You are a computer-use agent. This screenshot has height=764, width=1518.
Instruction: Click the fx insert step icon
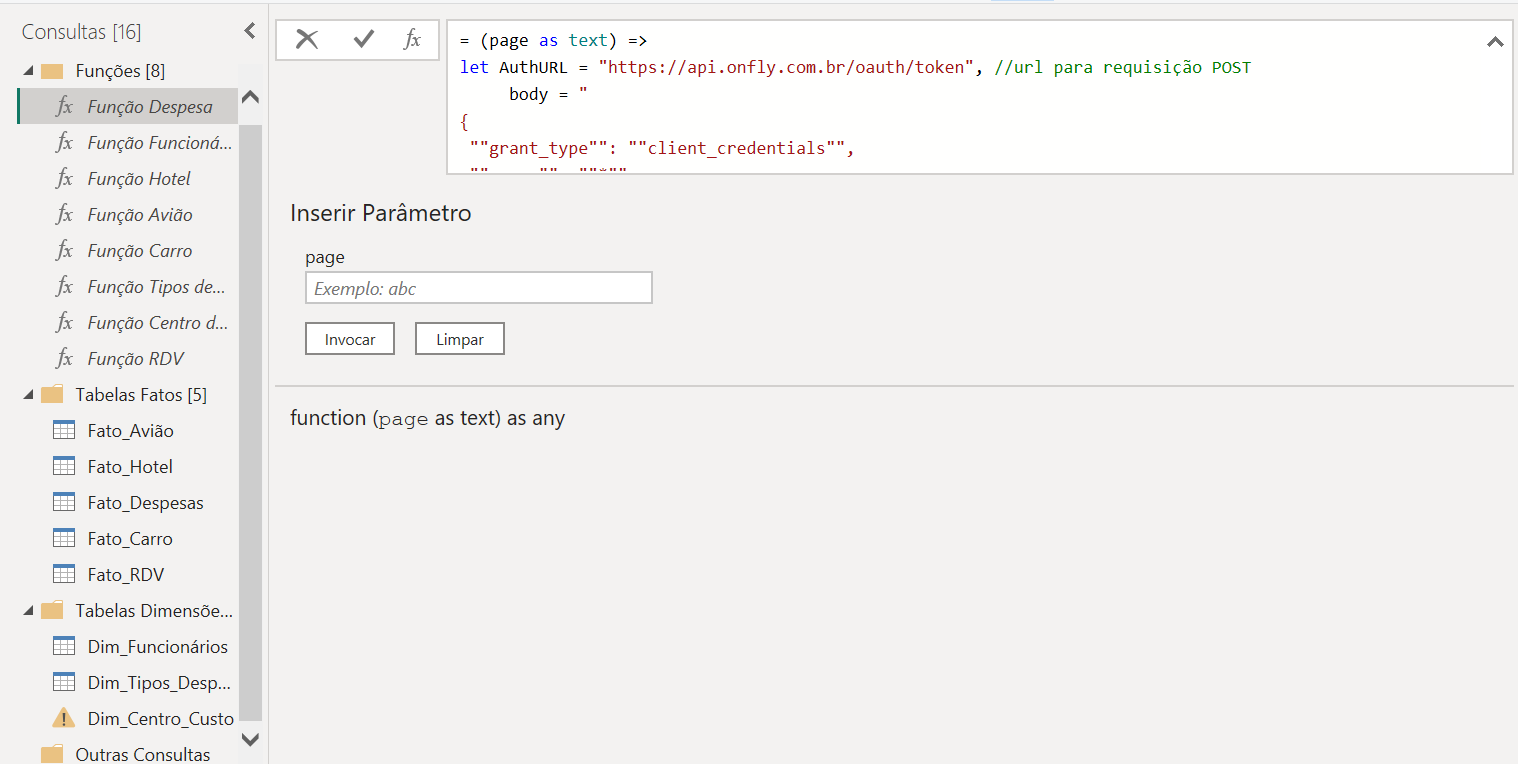412,39
